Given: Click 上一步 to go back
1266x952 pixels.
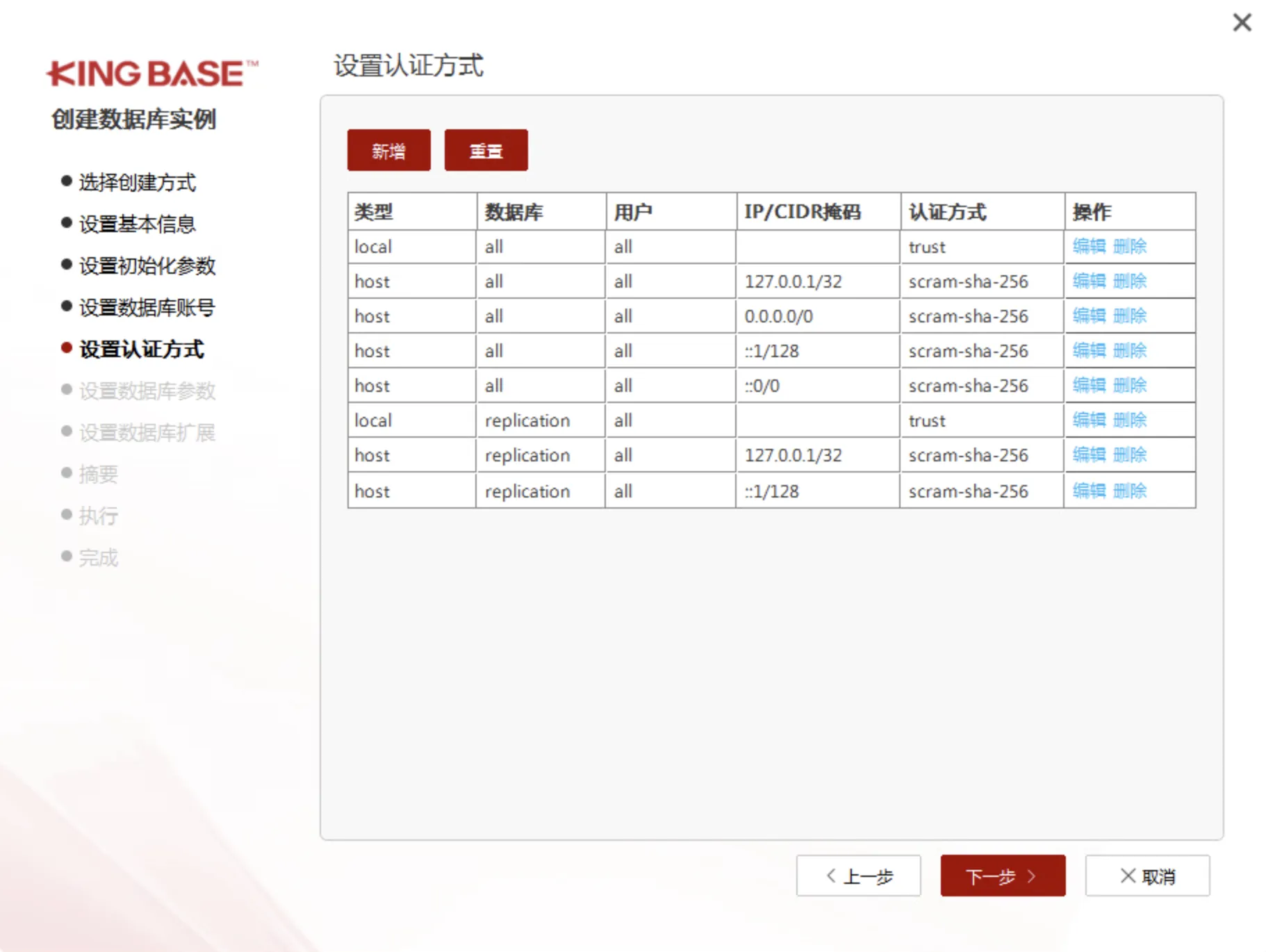Looking at the screenshot, I should [x=859, y=876].
